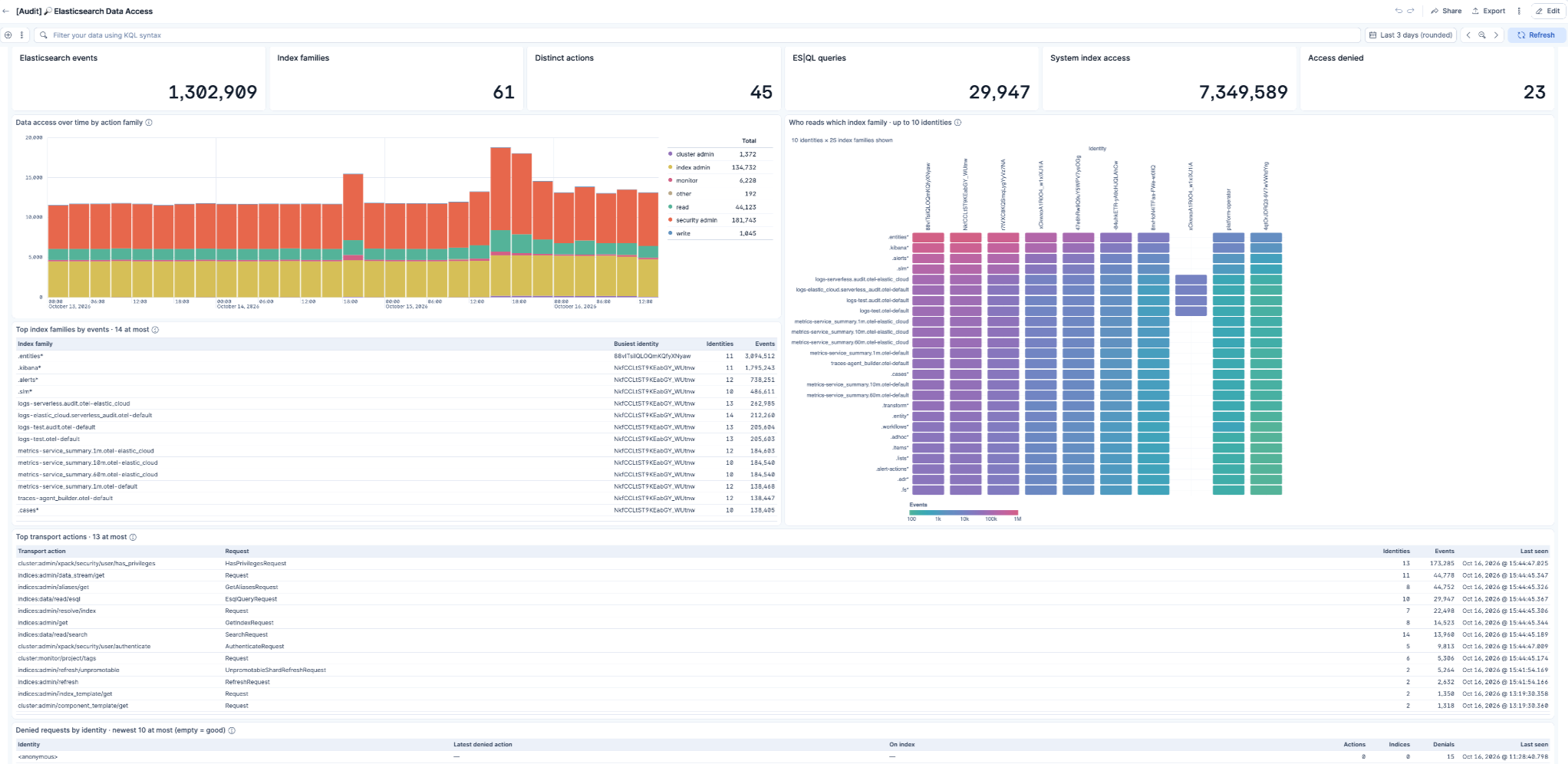The width and height of the screenshot is (1568, 764).
Task: Toggle monitor series in legend
Action: tap(687, 180)
